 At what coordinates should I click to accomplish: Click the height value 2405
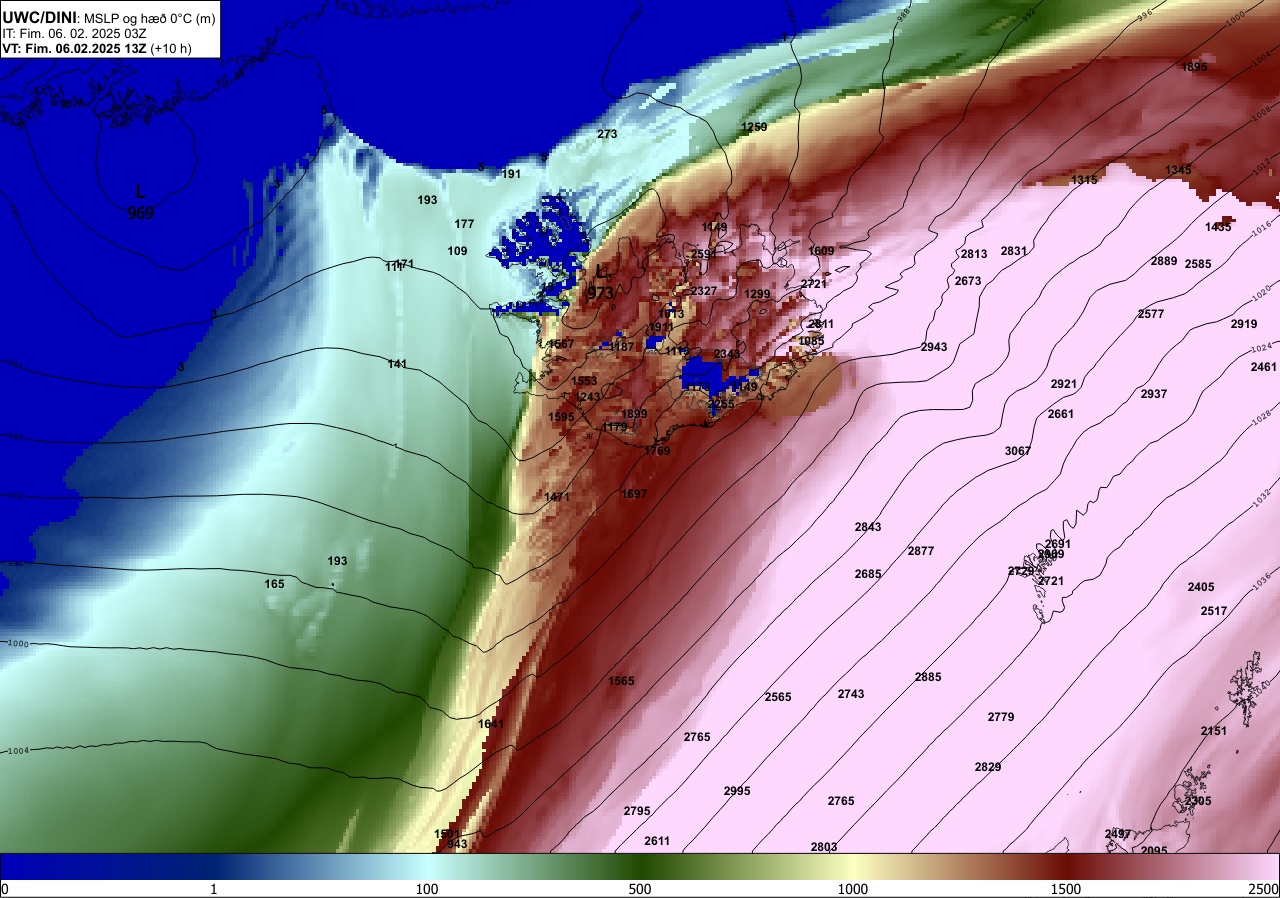pyautogui.click(x=1200, y=587)
